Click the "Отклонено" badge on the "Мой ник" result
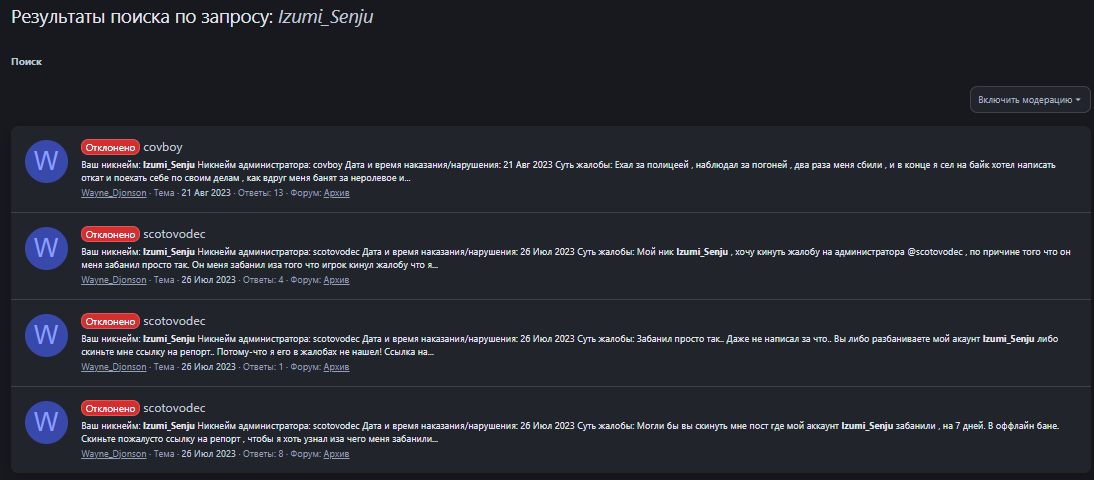 click(x=110, y=234)
